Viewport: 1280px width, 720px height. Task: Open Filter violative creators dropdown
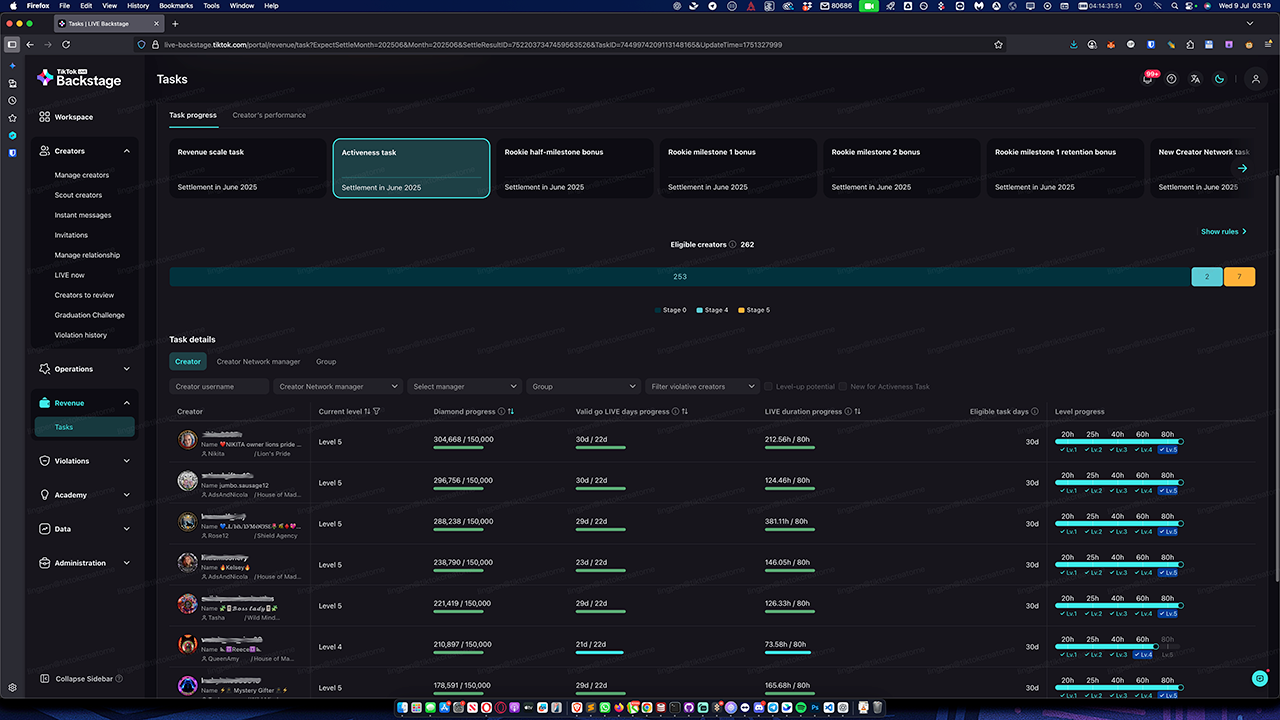click(703, 387)
